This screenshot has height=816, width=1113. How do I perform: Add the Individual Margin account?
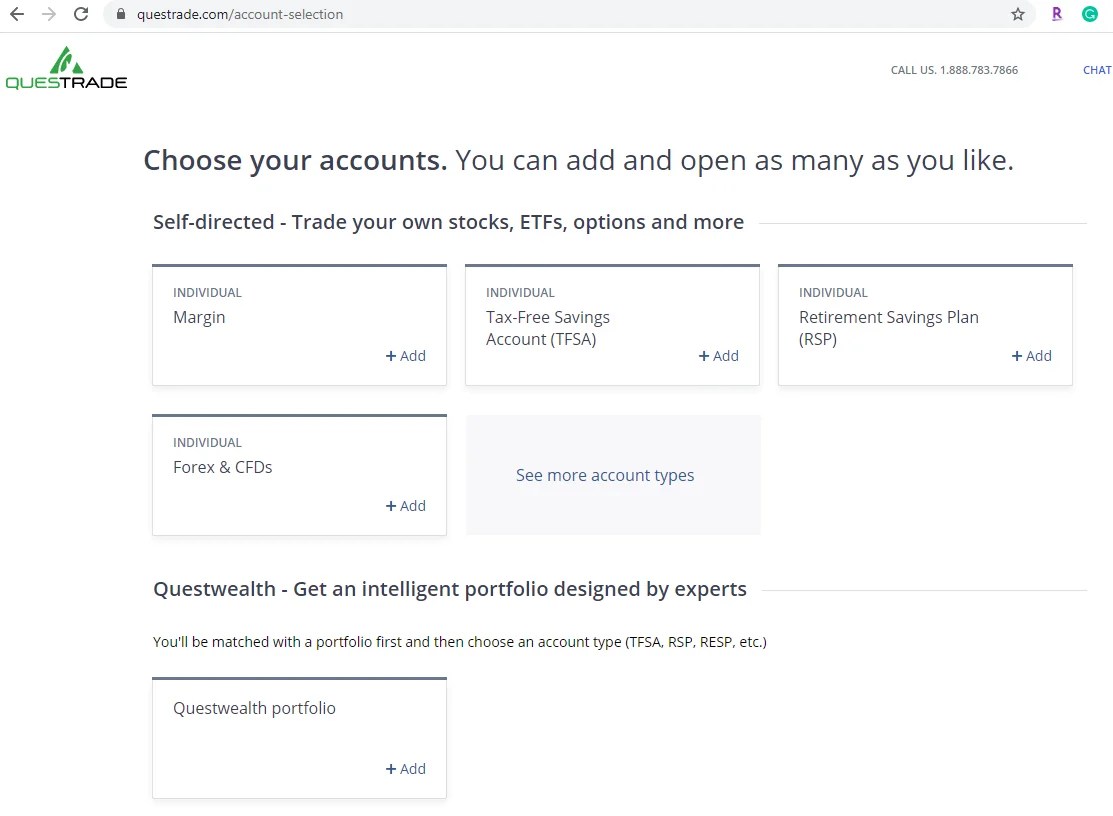(x=405, y=356)
